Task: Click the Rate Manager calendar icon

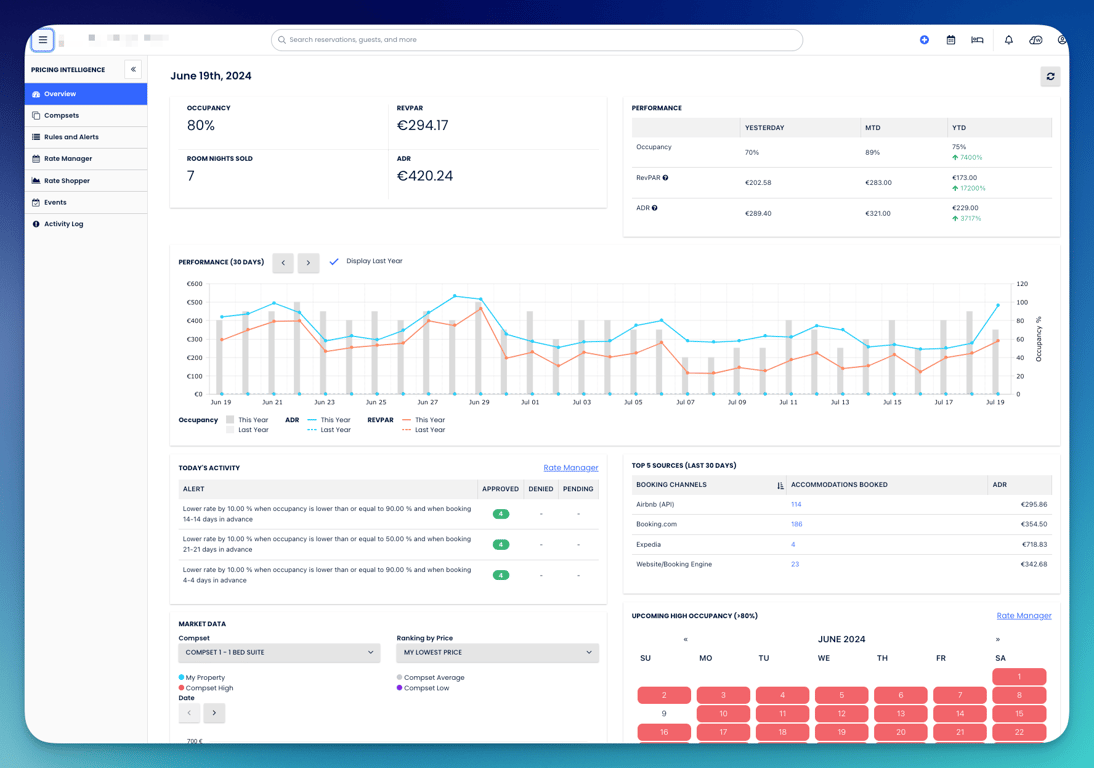Action: pyautogui.click(x=36, y=158)
